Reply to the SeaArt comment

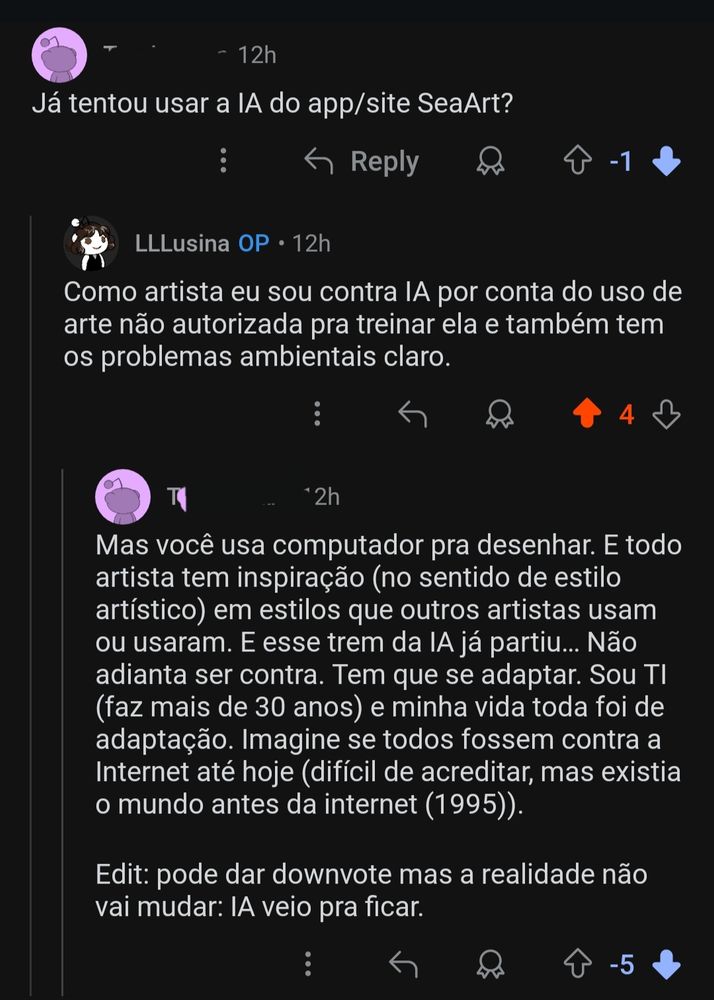coord(361,161)
